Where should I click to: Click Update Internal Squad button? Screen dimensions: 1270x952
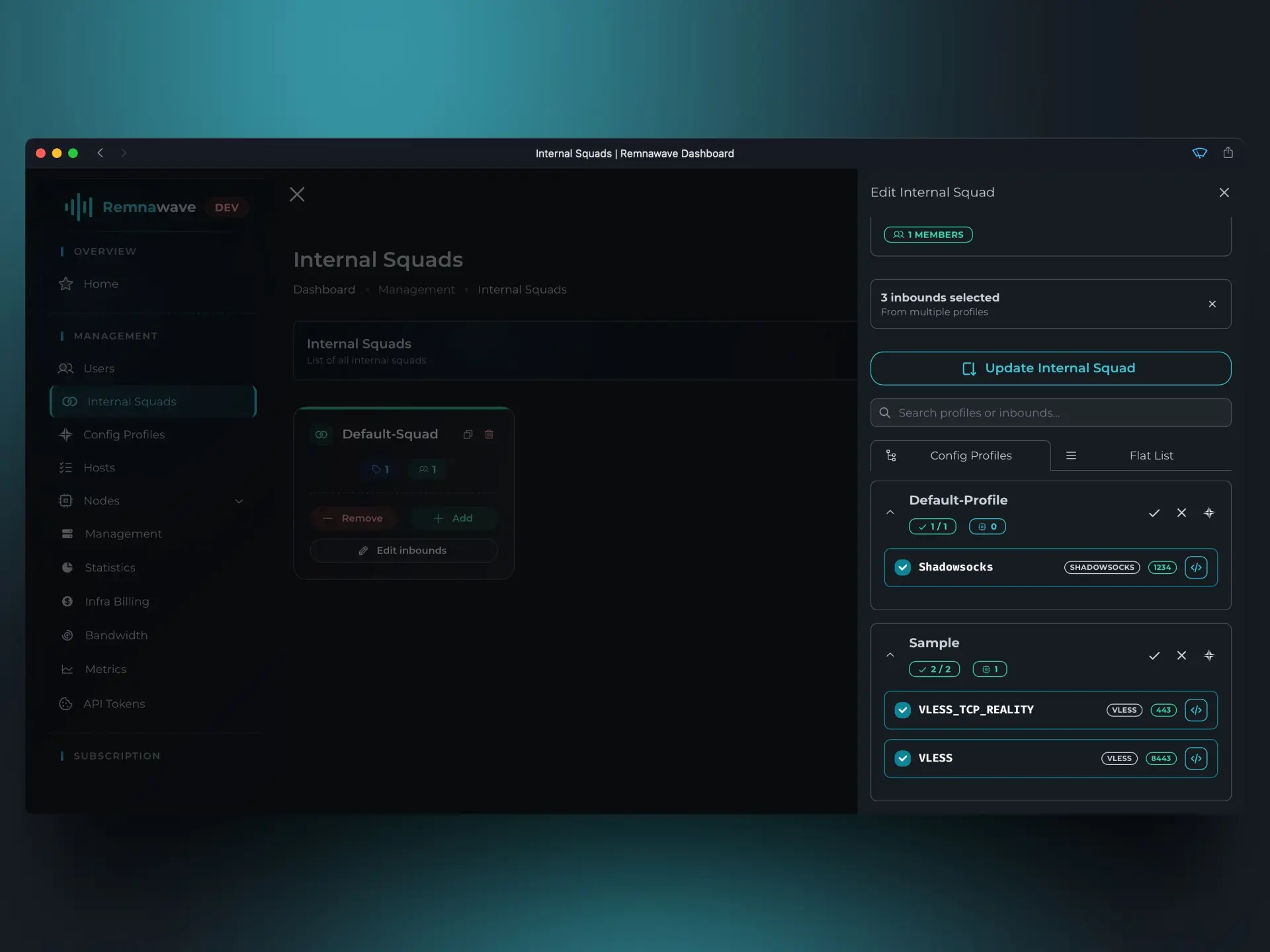(x=1050, y=368)
